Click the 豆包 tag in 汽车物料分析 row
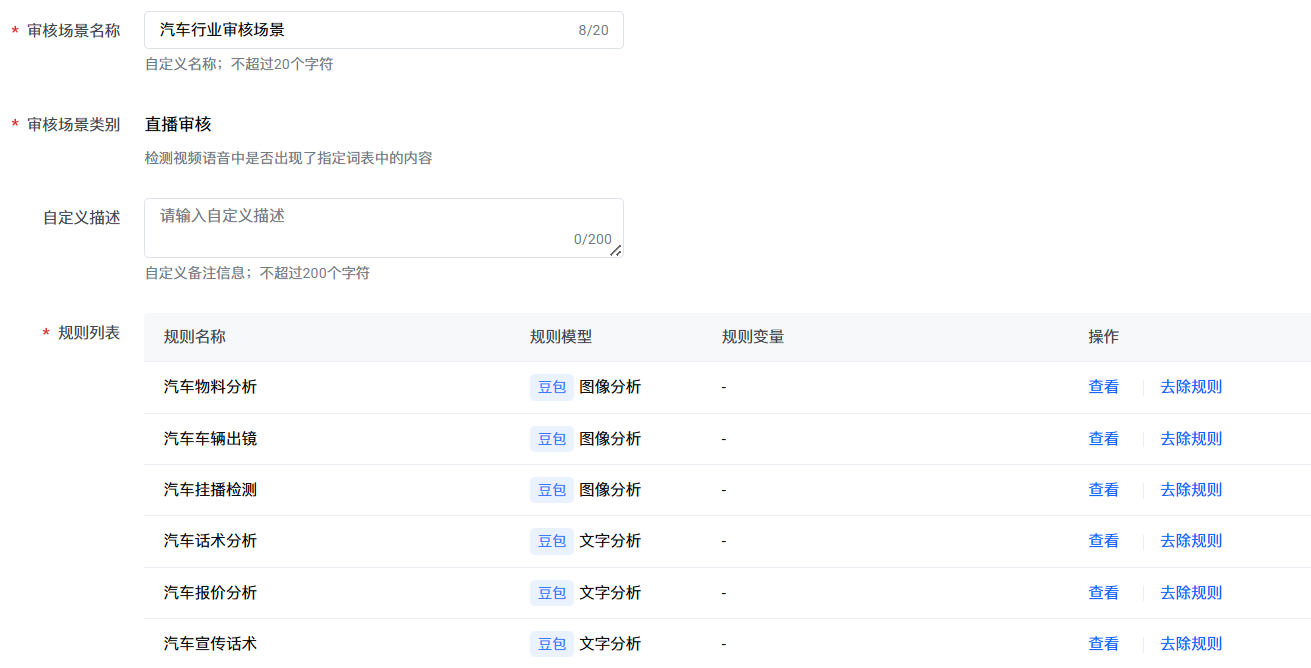Image resolution: width=1311 pixels, height=668 pixels. (x=552, y=387)
